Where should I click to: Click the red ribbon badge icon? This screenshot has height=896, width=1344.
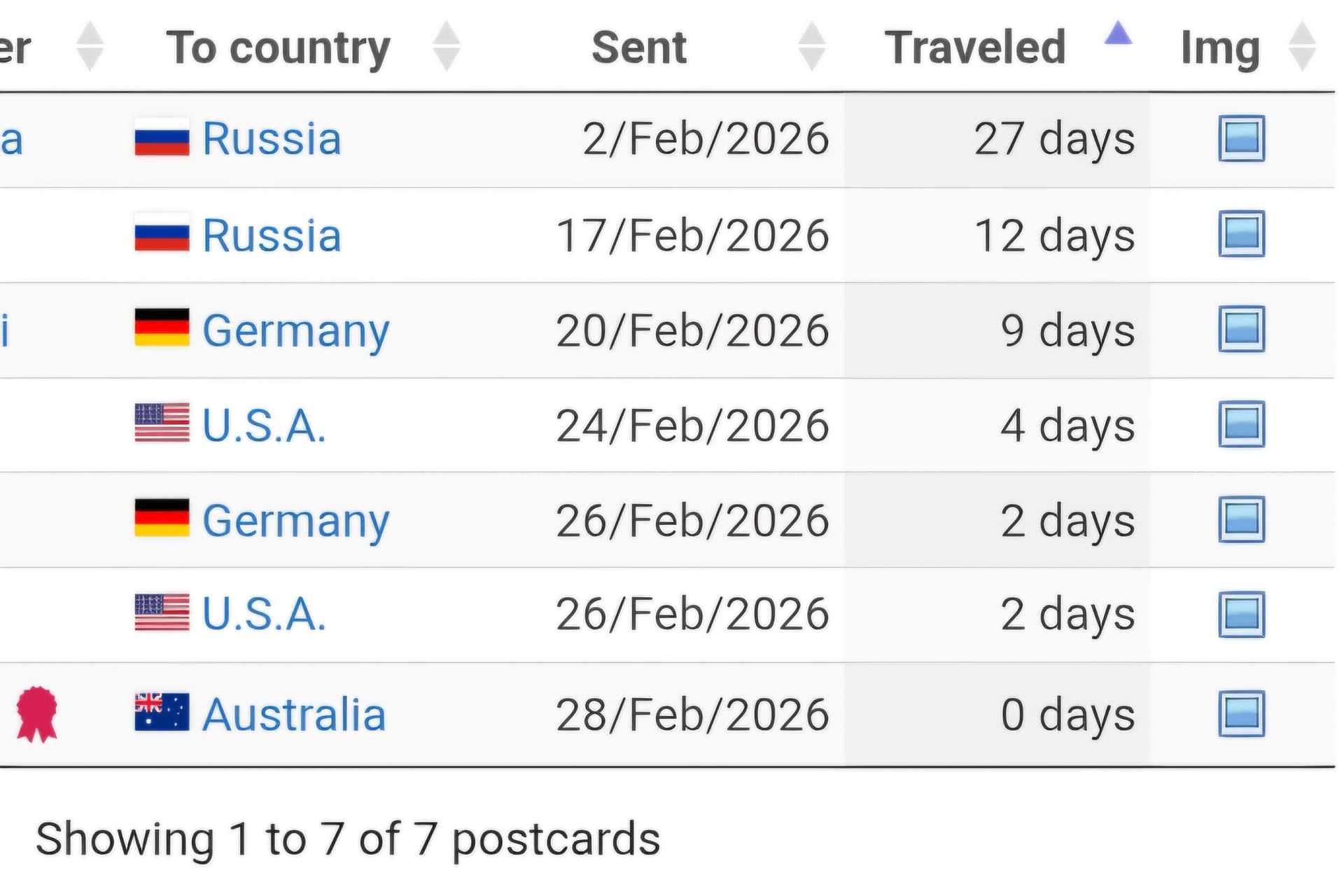pyautogui.click(x=37, y=714)
